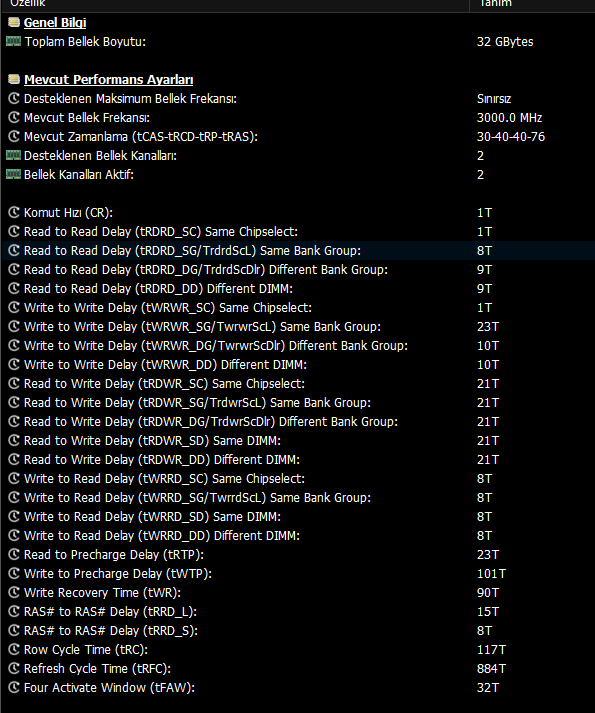Image resolution: width=595 pixels, height=713 pixels.
Task: Select the 3000.0 MHz frequency value
Action: [509, 118]
